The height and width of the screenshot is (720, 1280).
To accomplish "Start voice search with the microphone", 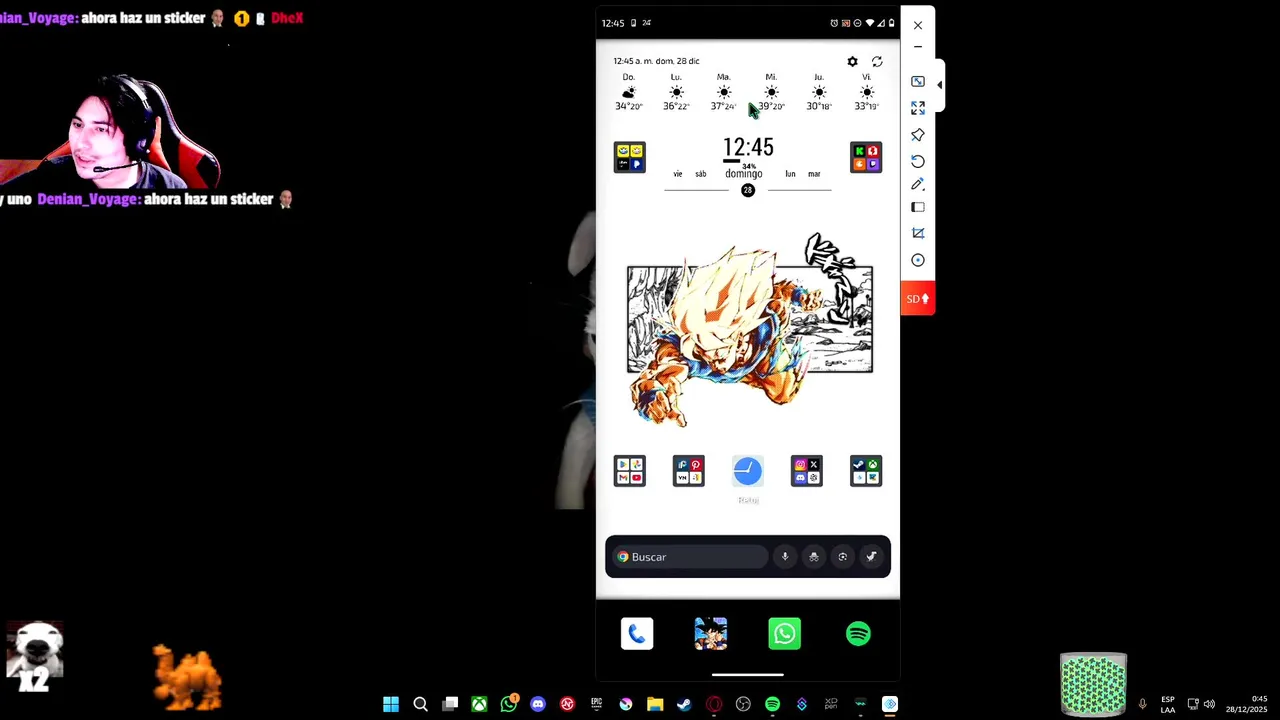I will pyautogui.click(x=785, y=557).
